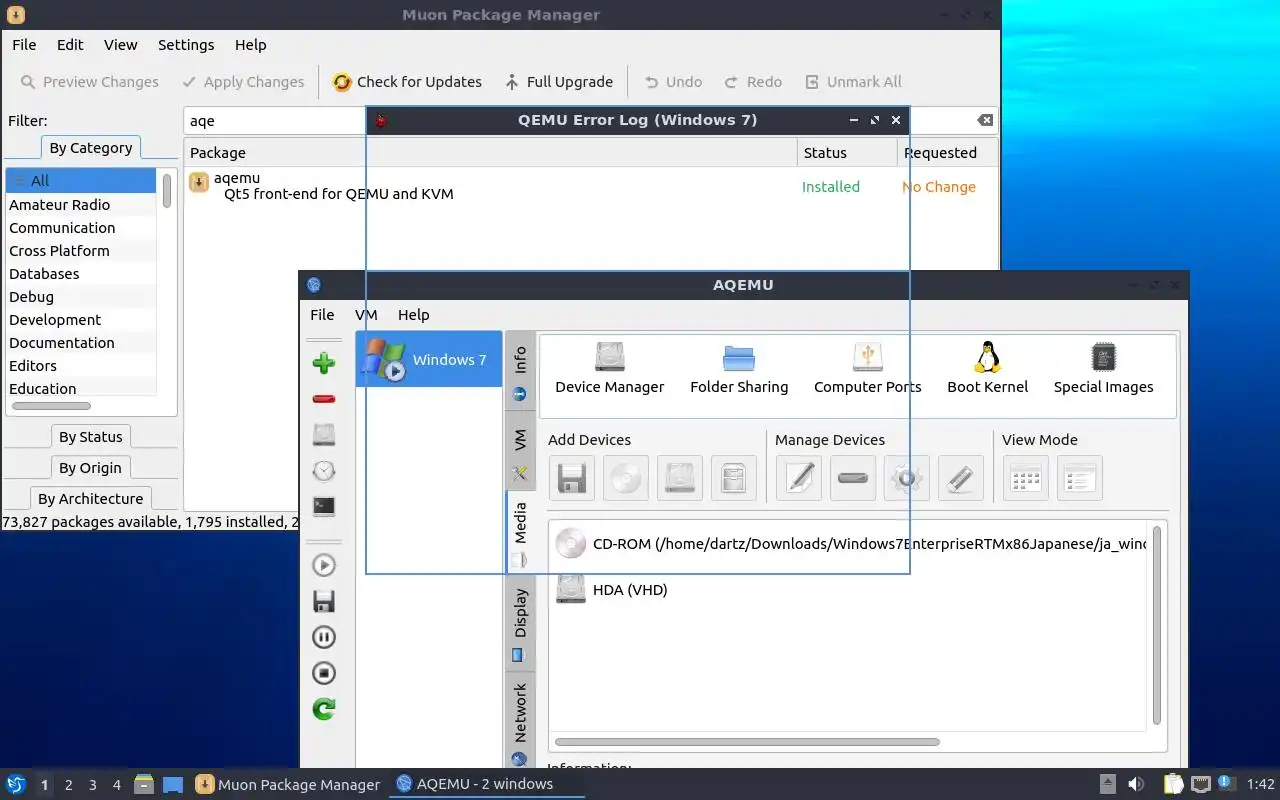Click the red minus Delete VM icon
This screenshot has width=1280, height=800.
click(x=323, y=399)
